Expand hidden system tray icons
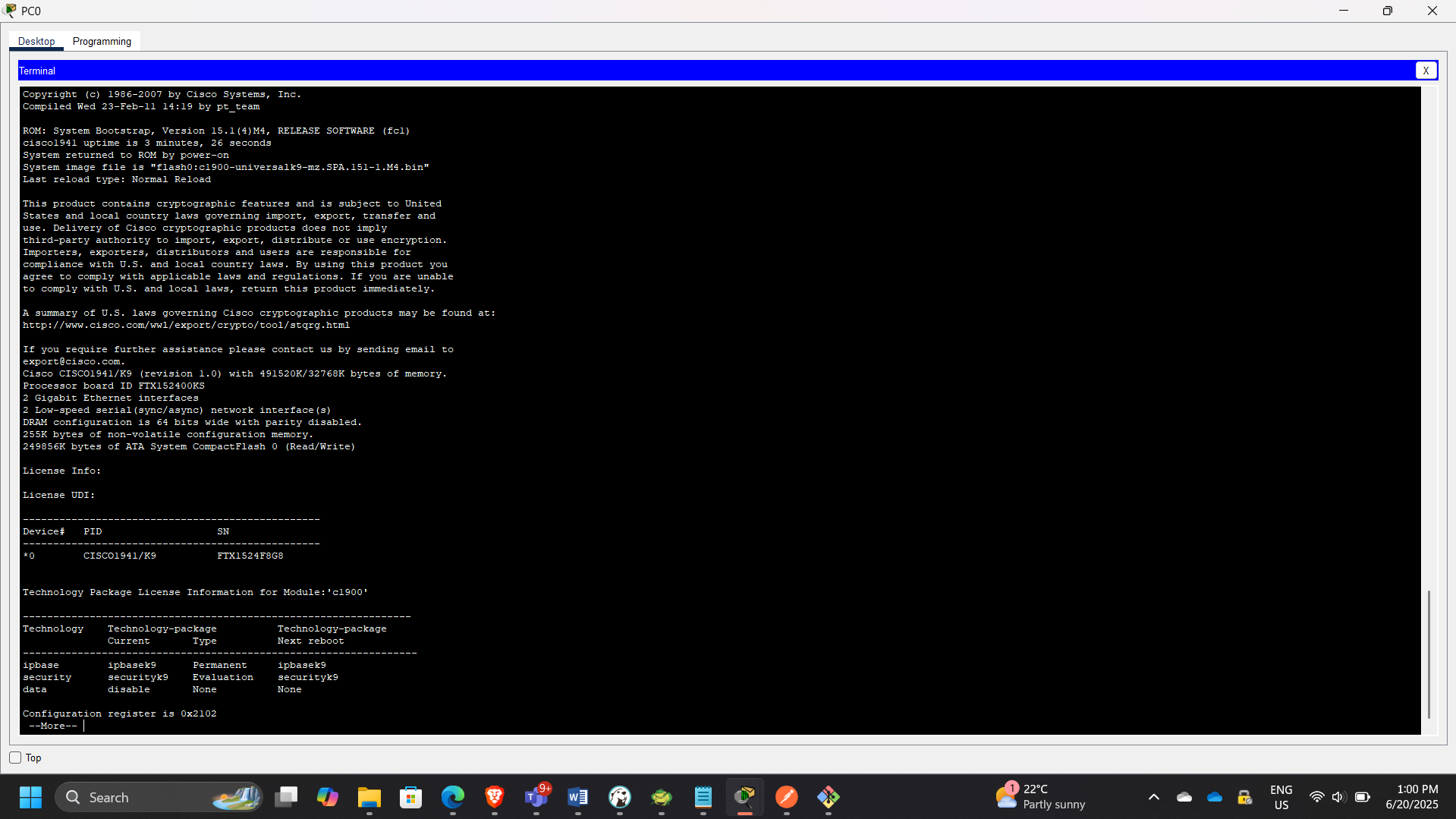Image resolution: width=1456 pixels, height=819 pixels. [1153, 797]
